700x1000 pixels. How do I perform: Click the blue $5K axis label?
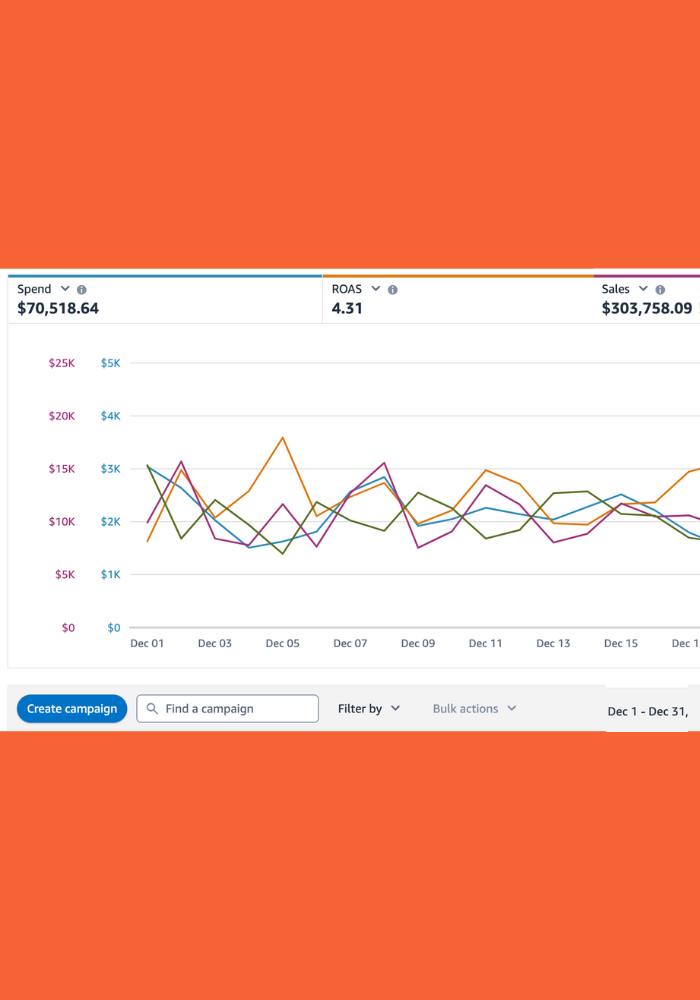[110, 363]
